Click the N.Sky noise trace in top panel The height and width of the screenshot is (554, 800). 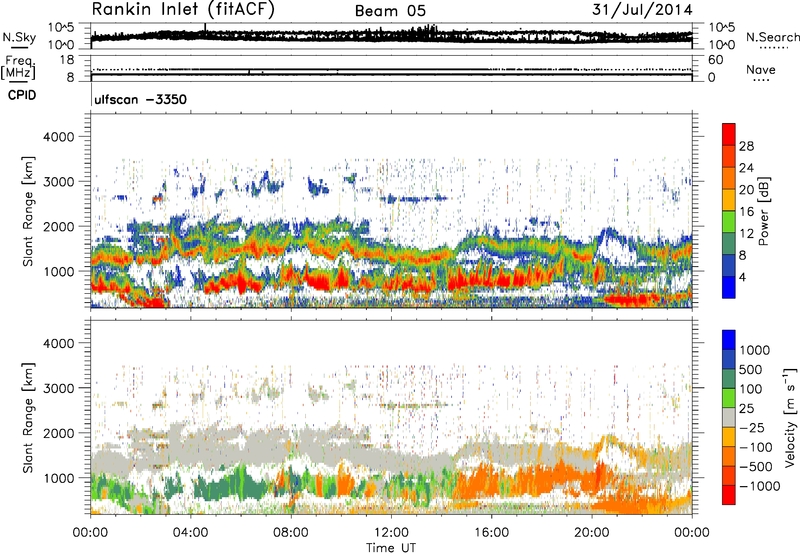click(x=391, y=36)
